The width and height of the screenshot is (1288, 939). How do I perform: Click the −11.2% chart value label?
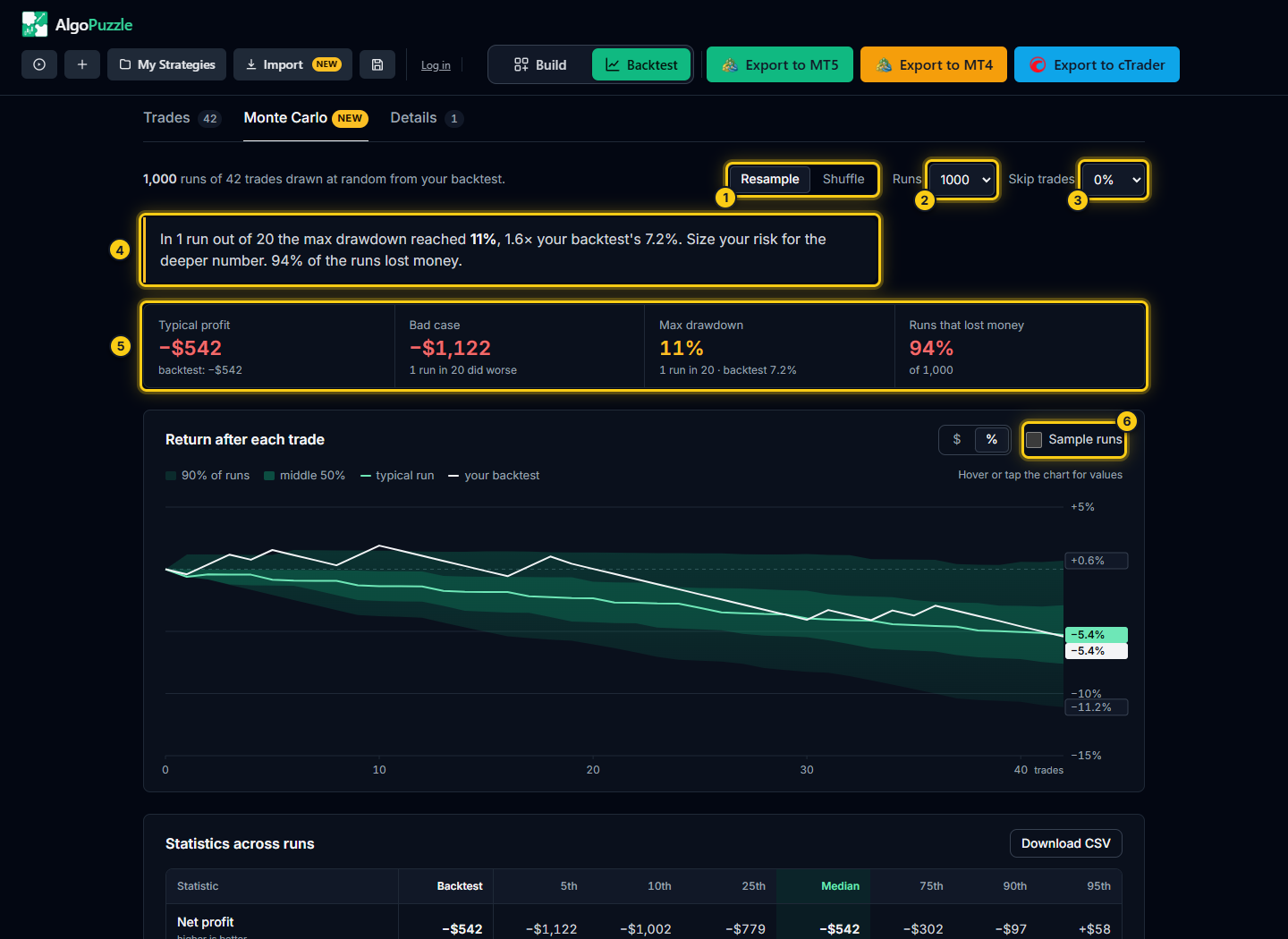pyautogui.click(x=1097, y=707)
